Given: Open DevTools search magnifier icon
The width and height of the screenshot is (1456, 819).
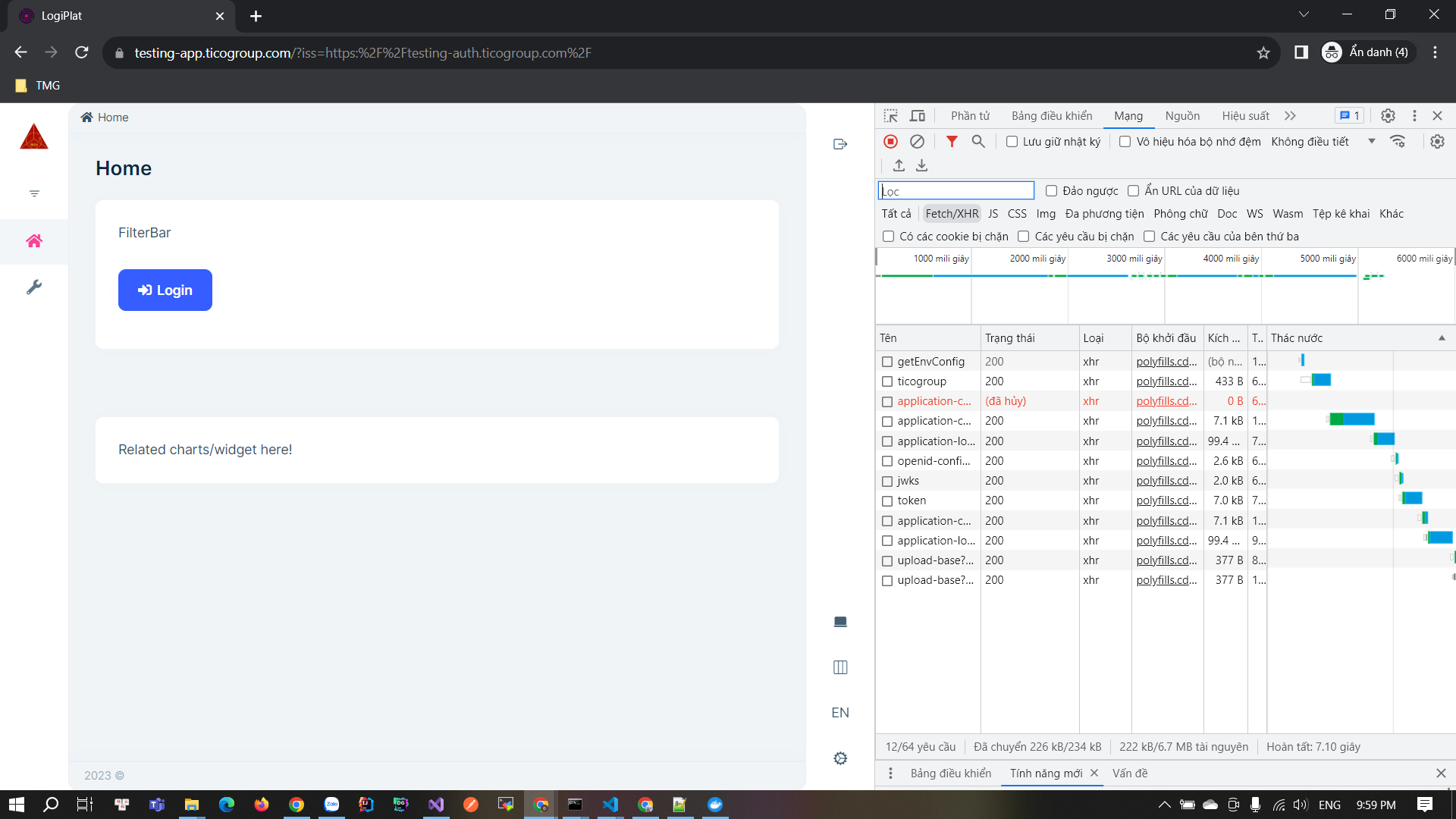Looking at the screenshot, I should [978, 142].
